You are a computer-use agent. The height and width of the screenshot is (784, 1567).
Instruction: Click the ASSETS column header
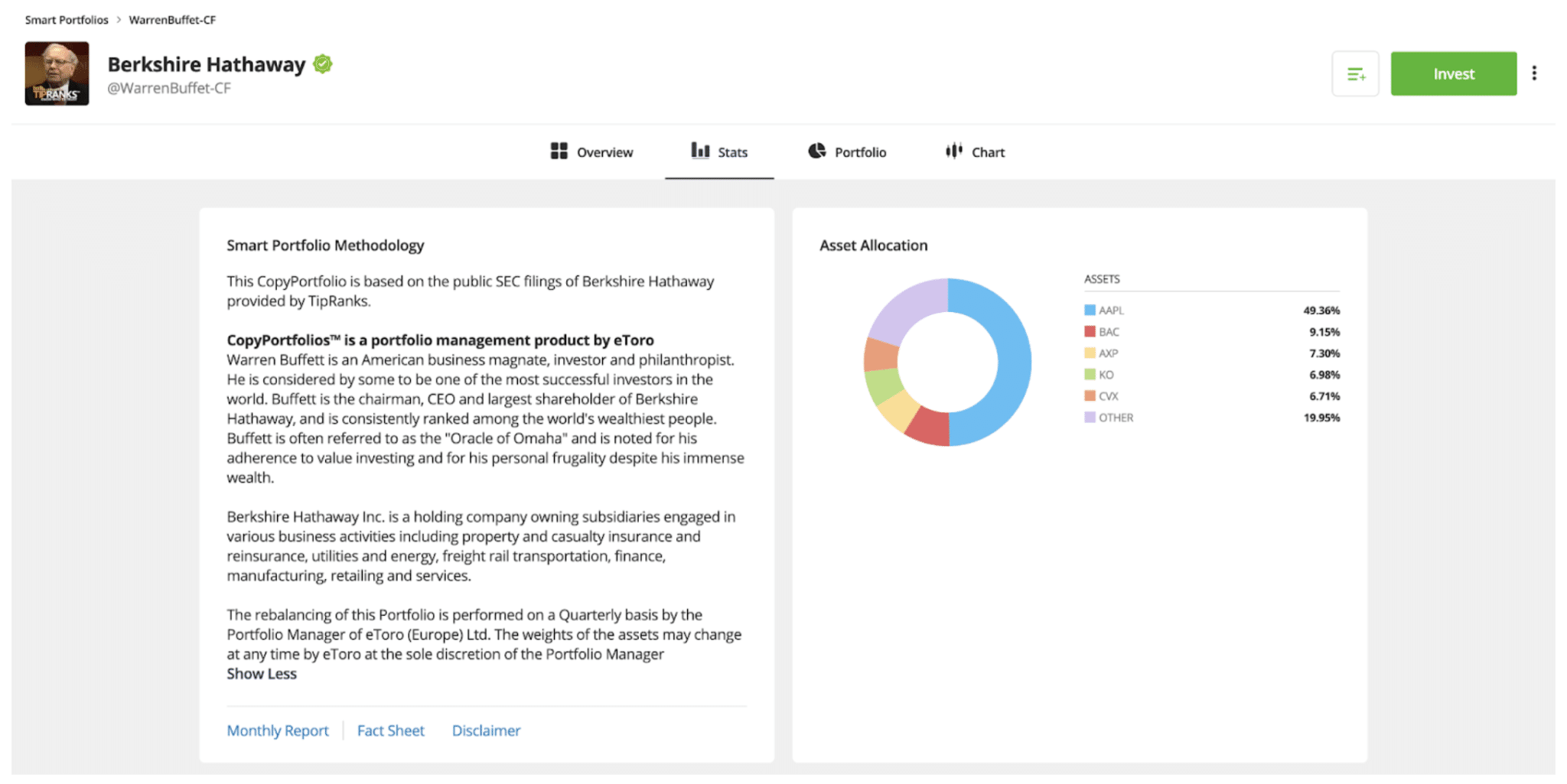pyautogui.click(x=1102, y=279)
